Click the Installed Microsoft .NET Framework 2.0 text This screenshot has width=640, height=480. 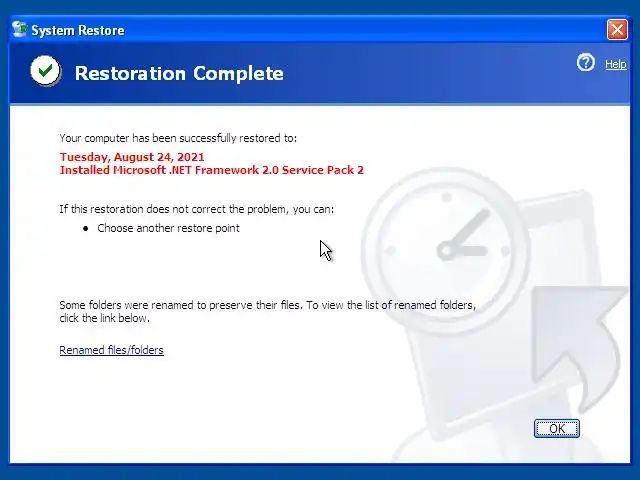pyautogui.click(x=211, y=170)
